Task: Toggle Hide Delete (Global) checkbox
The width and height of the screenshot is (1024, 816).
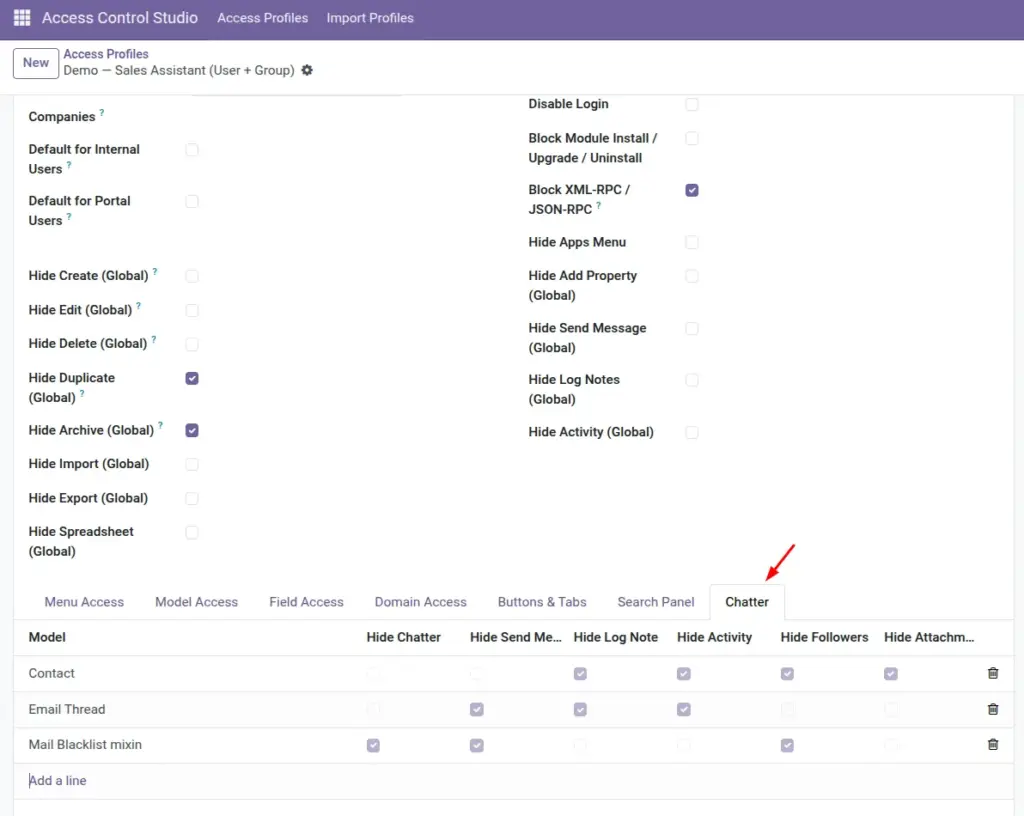Action: pos(192,344)
